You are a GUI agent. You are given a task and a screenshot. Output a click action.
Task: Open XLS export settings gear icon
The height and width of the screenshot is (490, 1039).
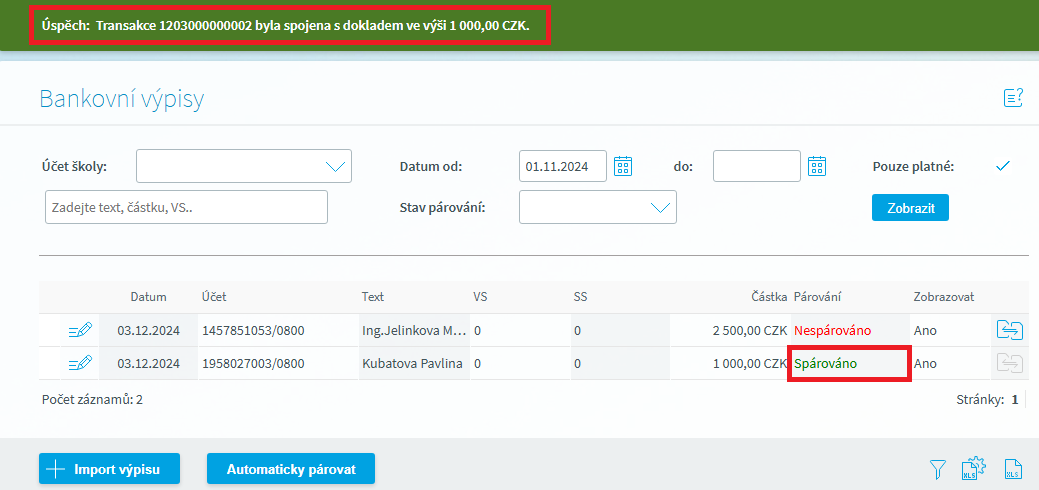pyautogui.click(x=974, y=468)
